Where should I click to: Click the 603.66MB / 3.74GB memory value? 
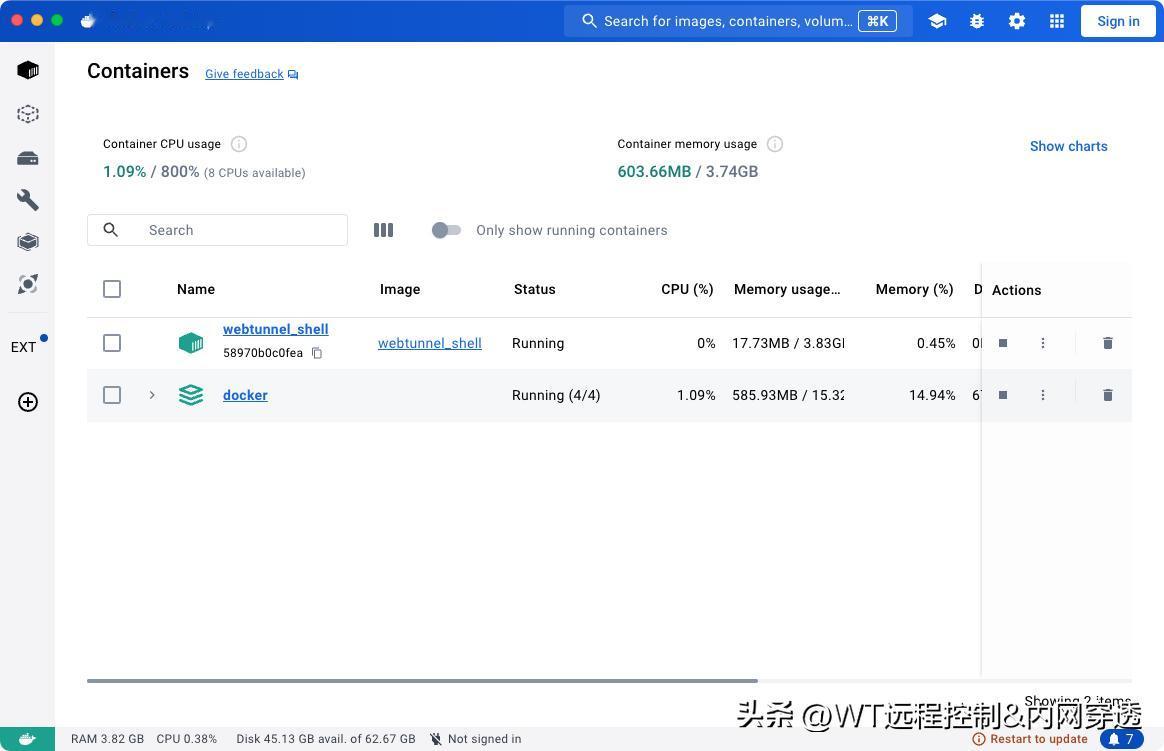[x=687, y=171]
